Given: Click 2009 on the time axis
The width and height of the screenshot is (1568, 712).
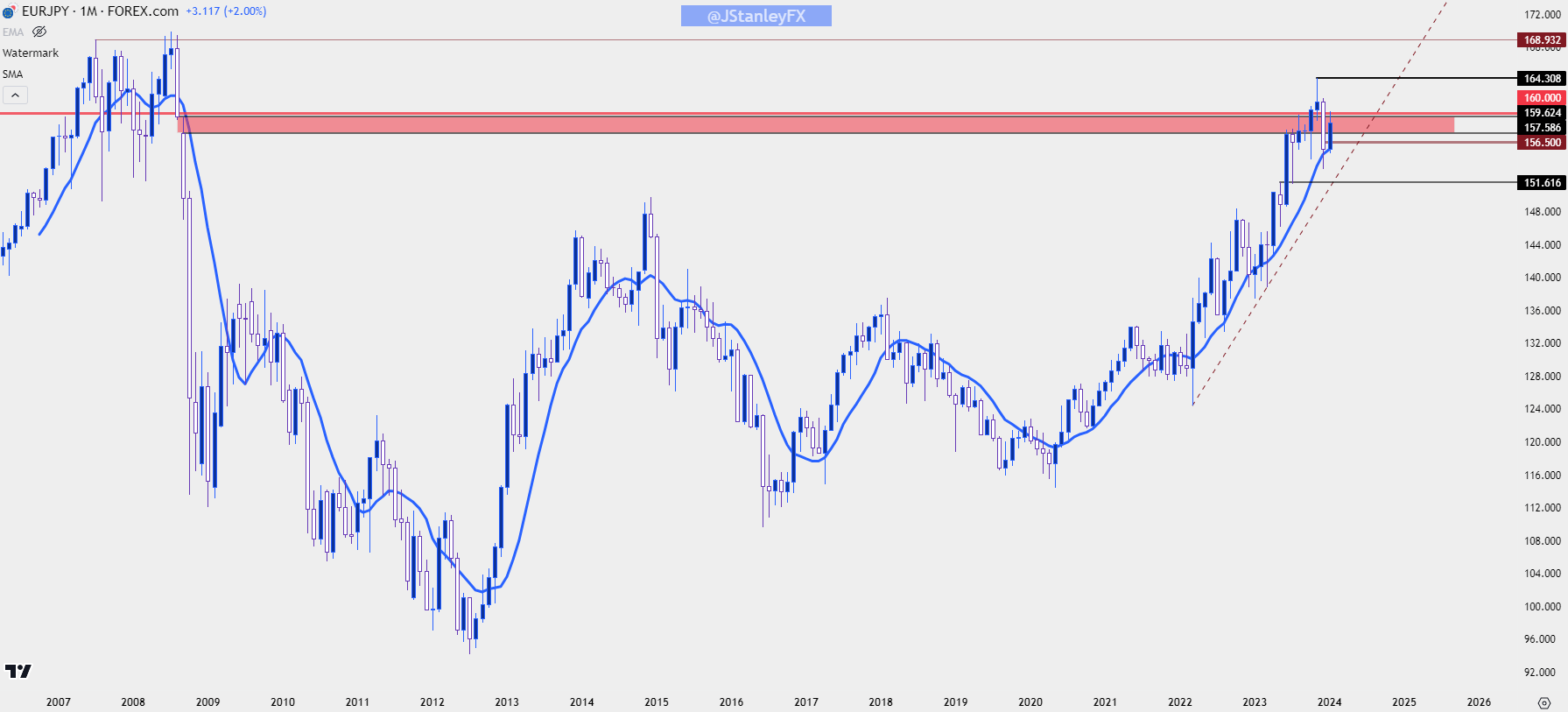Looking at the screenshot, I should click(x=208, y=702).
